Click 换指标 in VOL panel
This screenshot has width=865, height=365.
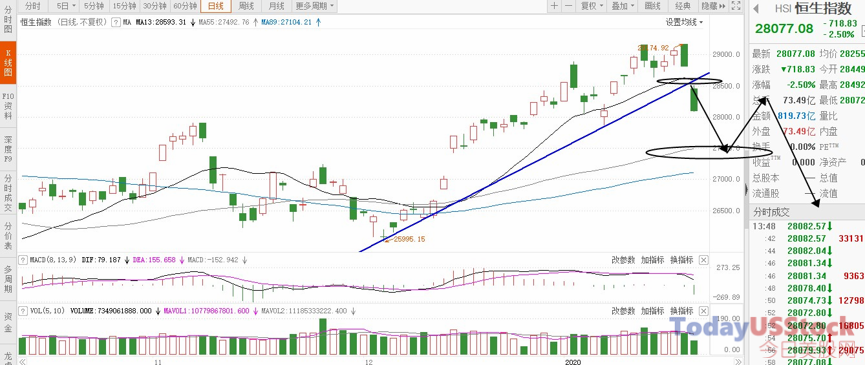coord(681,310)
